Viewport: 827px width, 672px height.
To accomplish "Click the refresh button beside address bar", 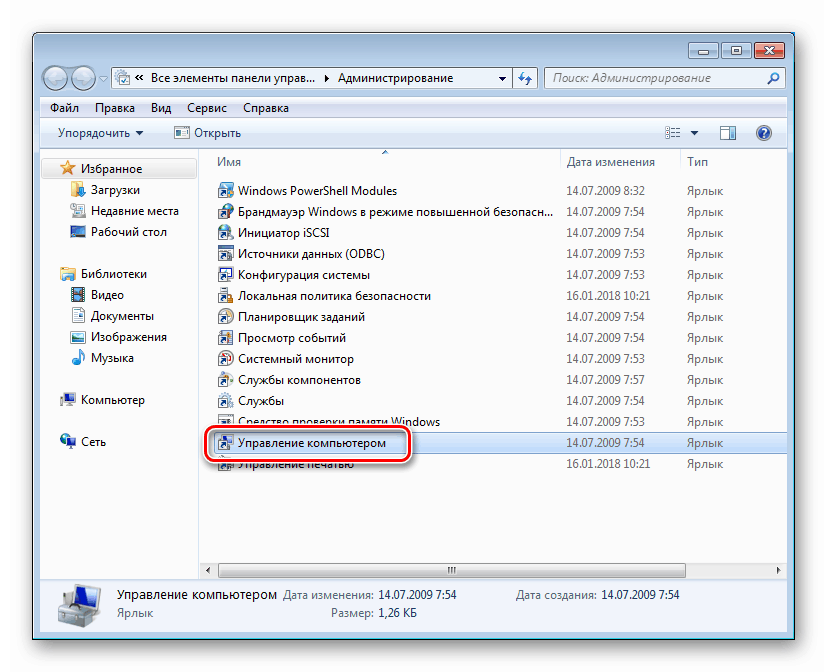I will [x=525, y=79].
